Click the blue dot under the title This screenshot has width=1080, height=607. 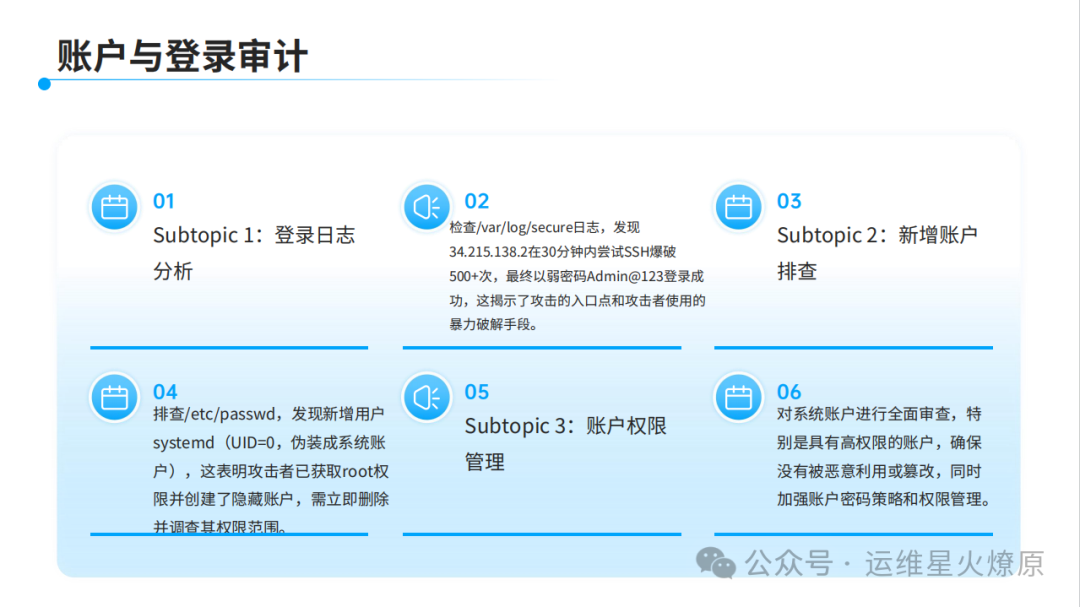[x=44, y=84]
